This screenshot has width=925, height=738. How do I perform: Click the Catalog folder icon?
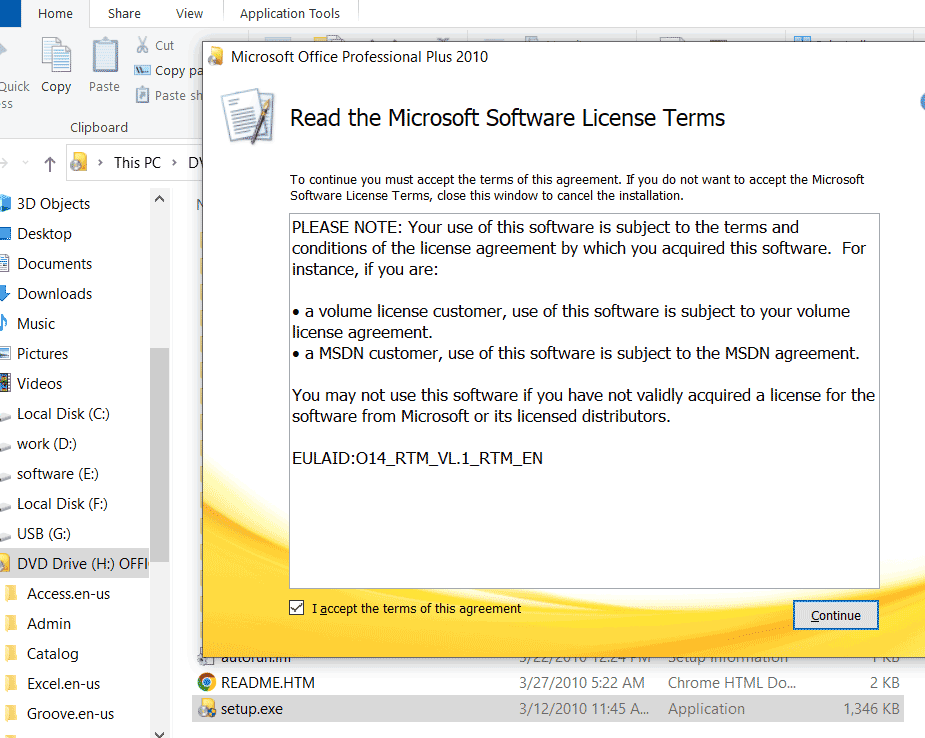point(11,653)
